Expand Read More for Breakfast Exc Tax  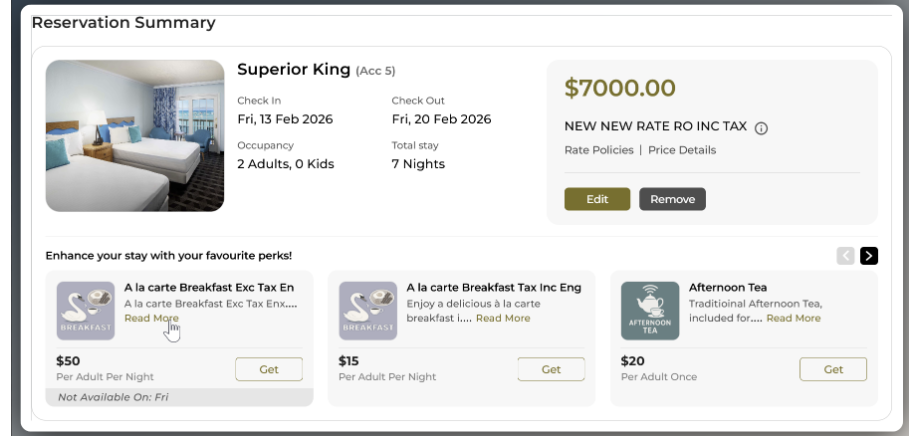click(x=152, y=318)
